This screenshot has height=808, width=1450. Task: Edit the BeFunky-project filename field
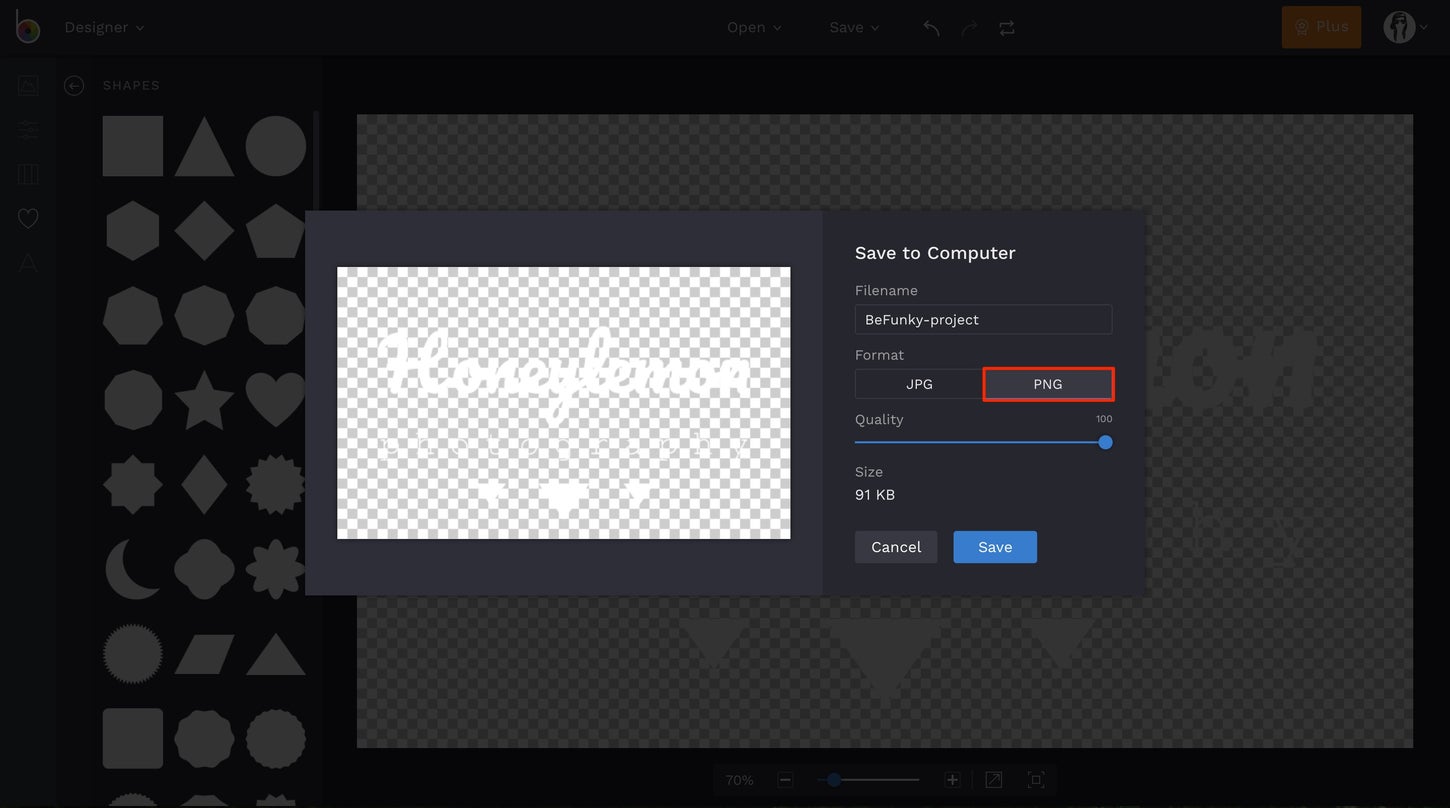(x=983, y=319)
